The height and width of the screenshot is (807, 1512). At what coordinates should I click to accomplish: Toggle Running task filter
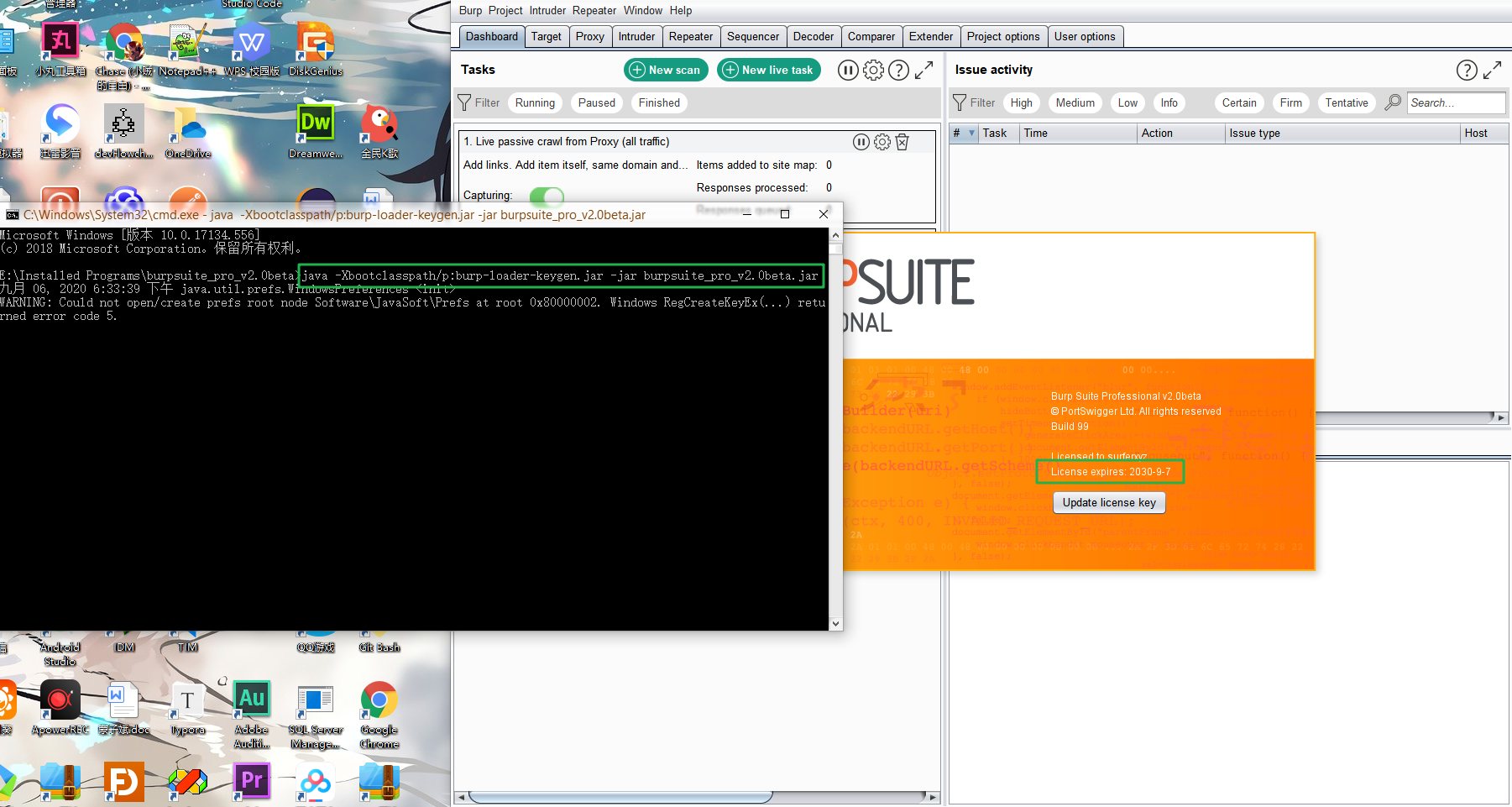535,102
